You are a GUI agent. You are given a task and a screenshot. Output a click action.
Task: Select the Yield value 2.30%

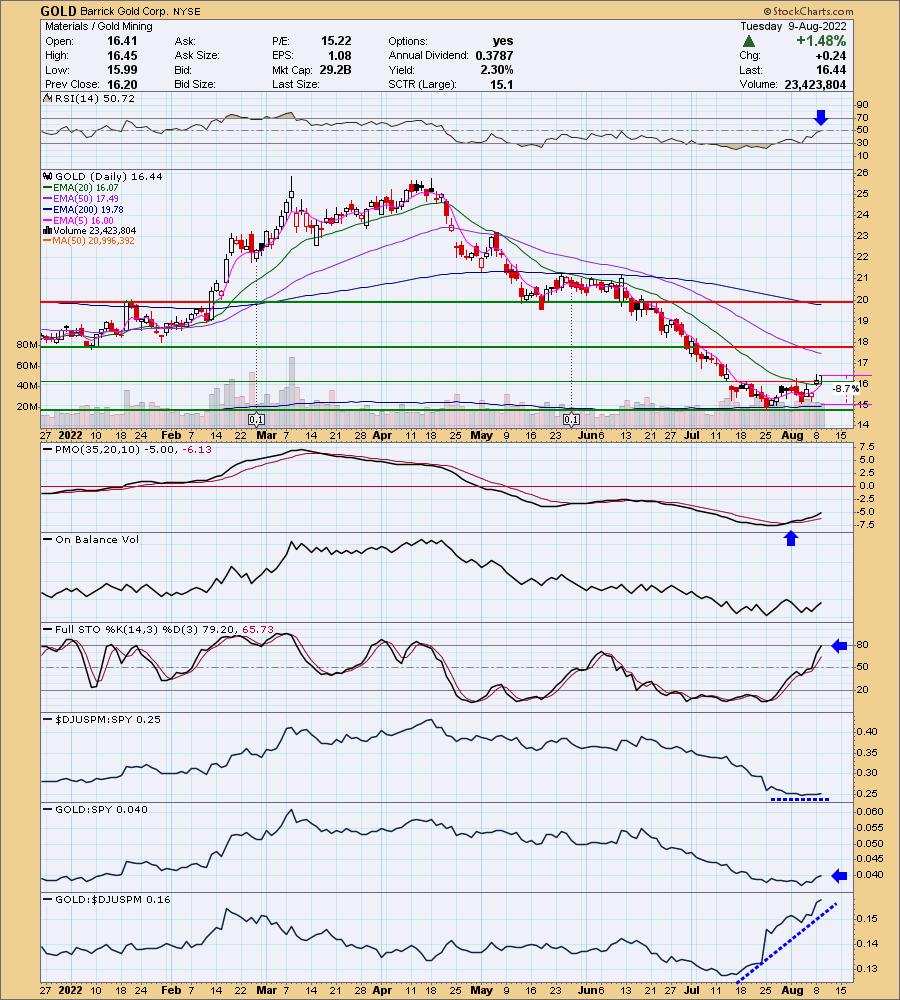(x=497, y=70)
